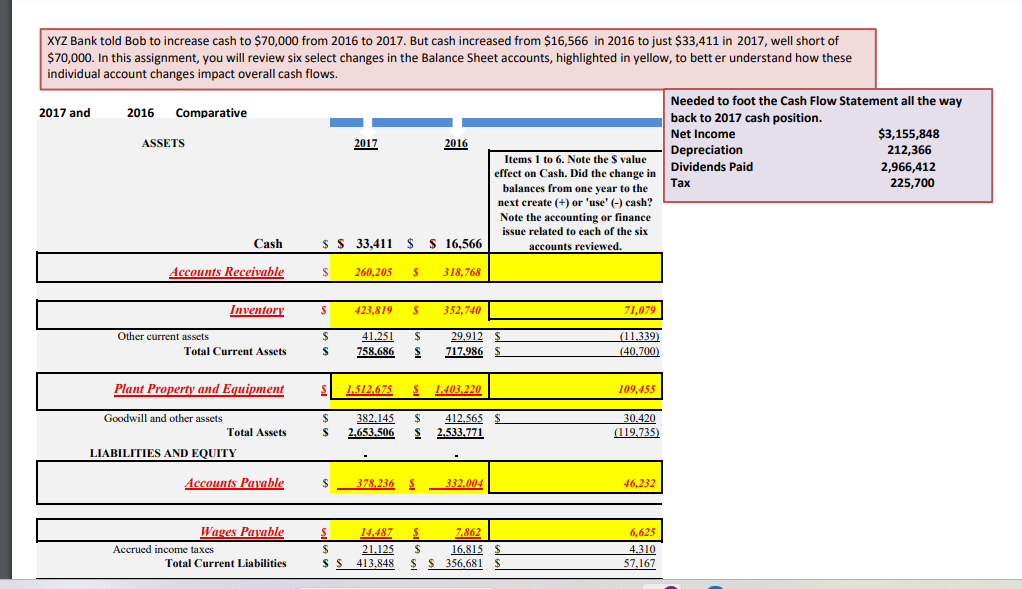Viewport: 1022px width, 589px height.
Task: Click the Total Current Assets label
Action: click(x=235, y=351)
